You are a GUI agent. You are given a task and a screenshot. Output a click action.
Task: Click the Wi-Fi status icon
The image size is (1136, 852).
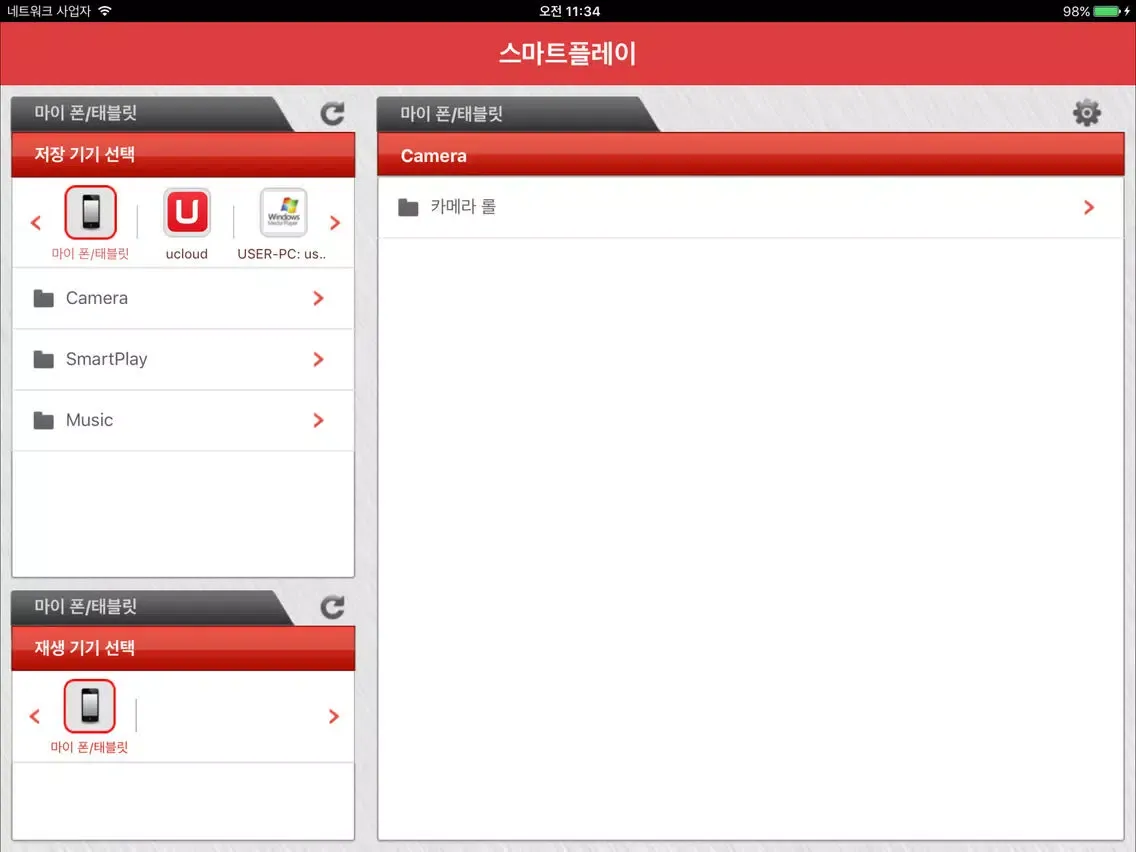point(105,11)
